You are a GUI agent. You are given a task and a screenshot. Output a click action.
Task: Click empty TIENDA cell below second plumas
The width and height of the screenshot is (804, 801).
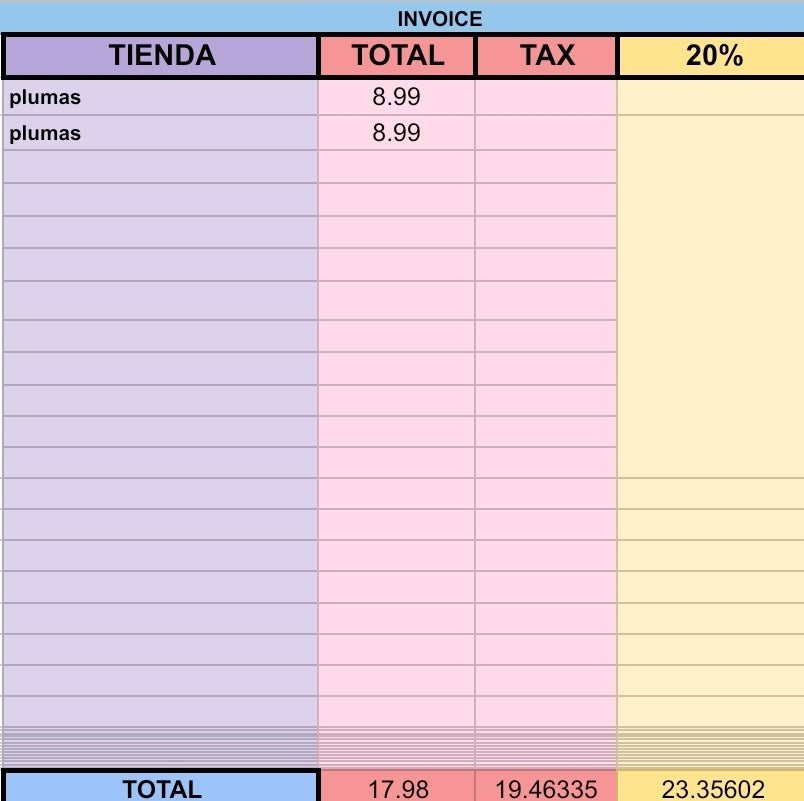160,167
